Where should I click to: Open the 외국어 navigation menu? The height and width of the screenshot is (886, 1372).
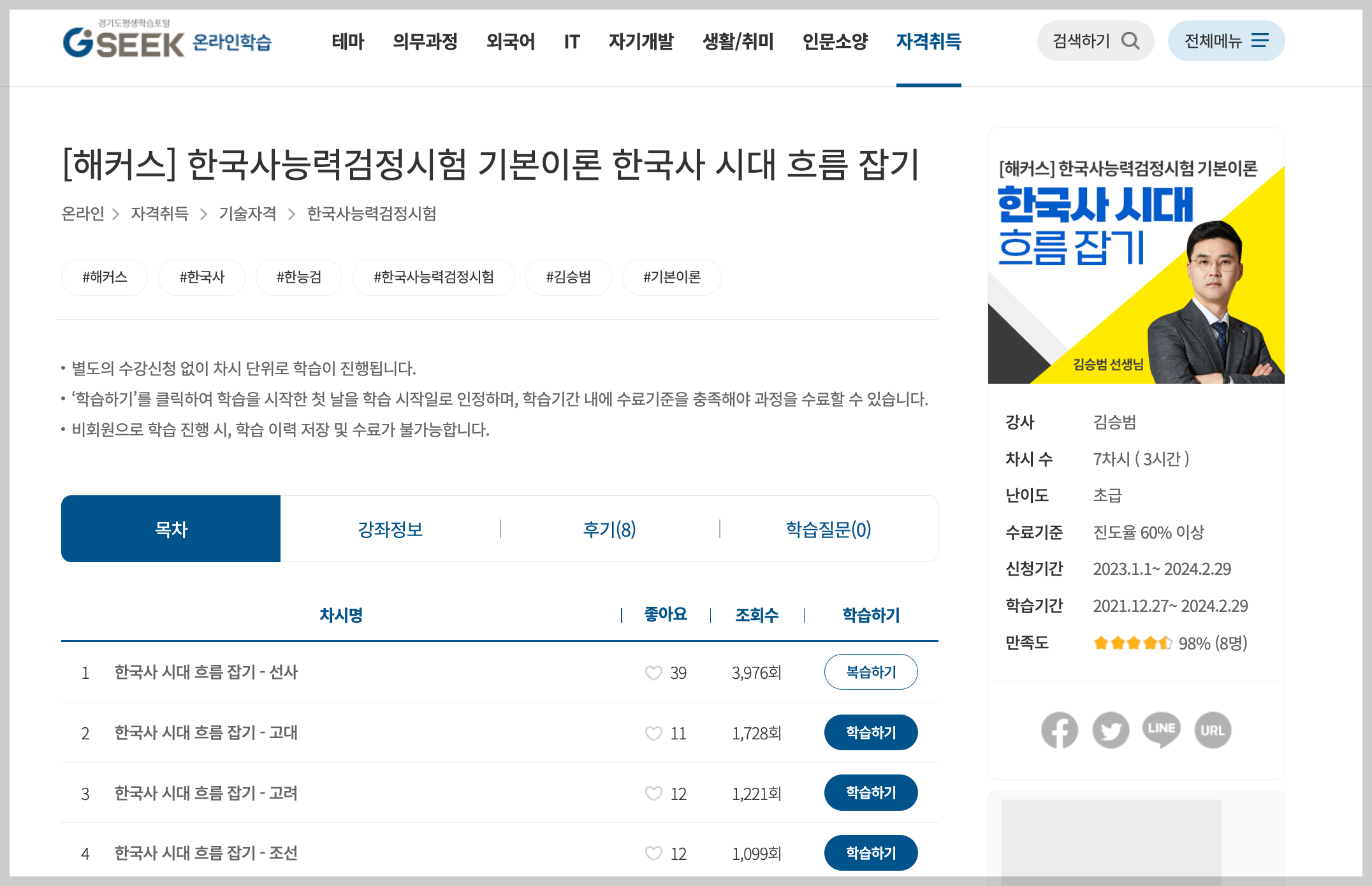pyautogui.click(x=510, y=41)
